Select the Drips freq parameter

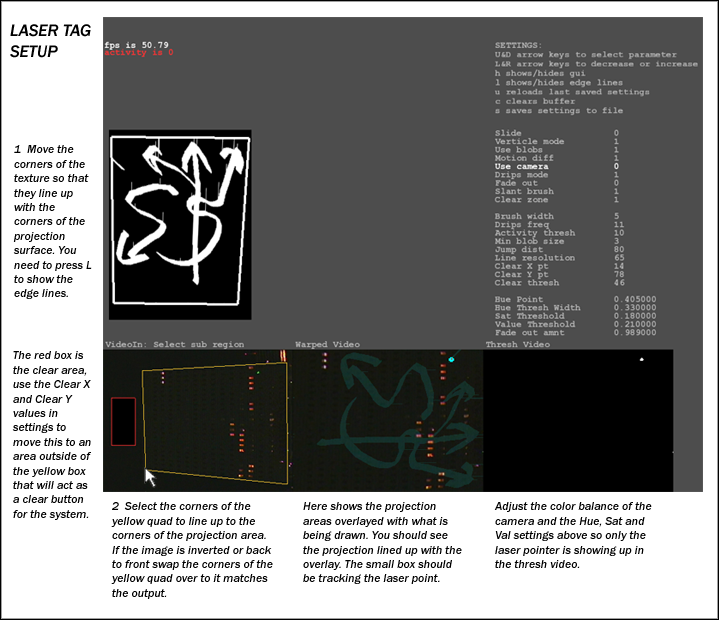tap(559, 224)
